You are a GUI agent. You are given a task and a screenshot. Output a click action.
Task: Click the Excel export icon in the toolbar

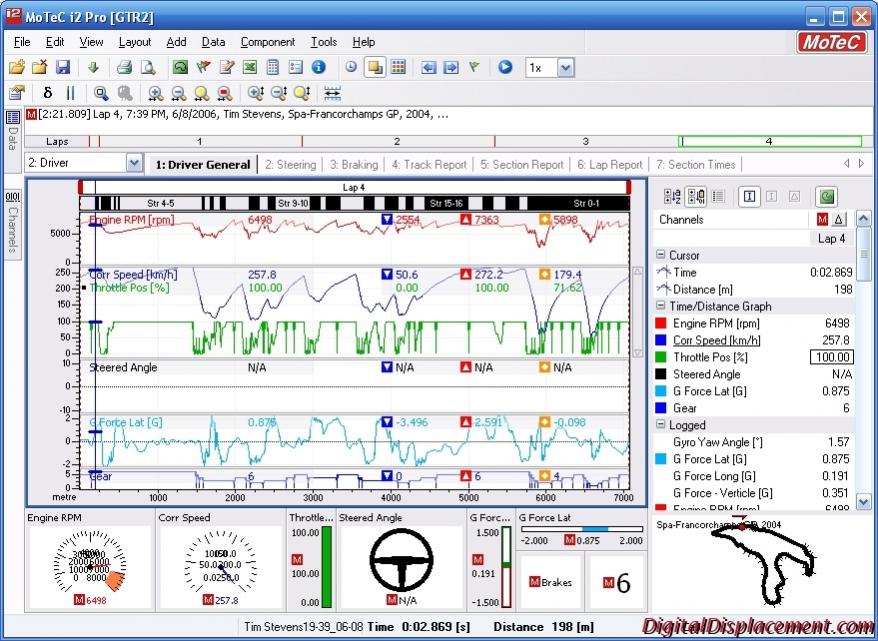pos(248,68)
